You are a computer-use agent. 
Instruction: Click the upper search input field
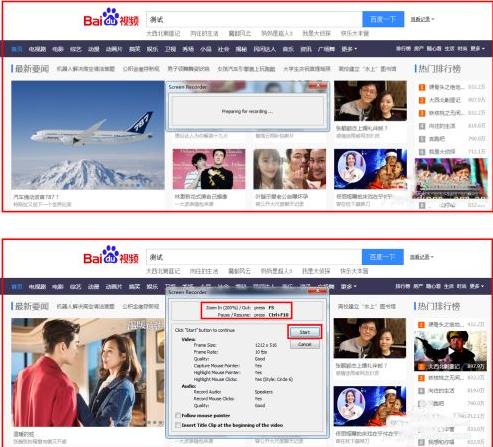254,19
